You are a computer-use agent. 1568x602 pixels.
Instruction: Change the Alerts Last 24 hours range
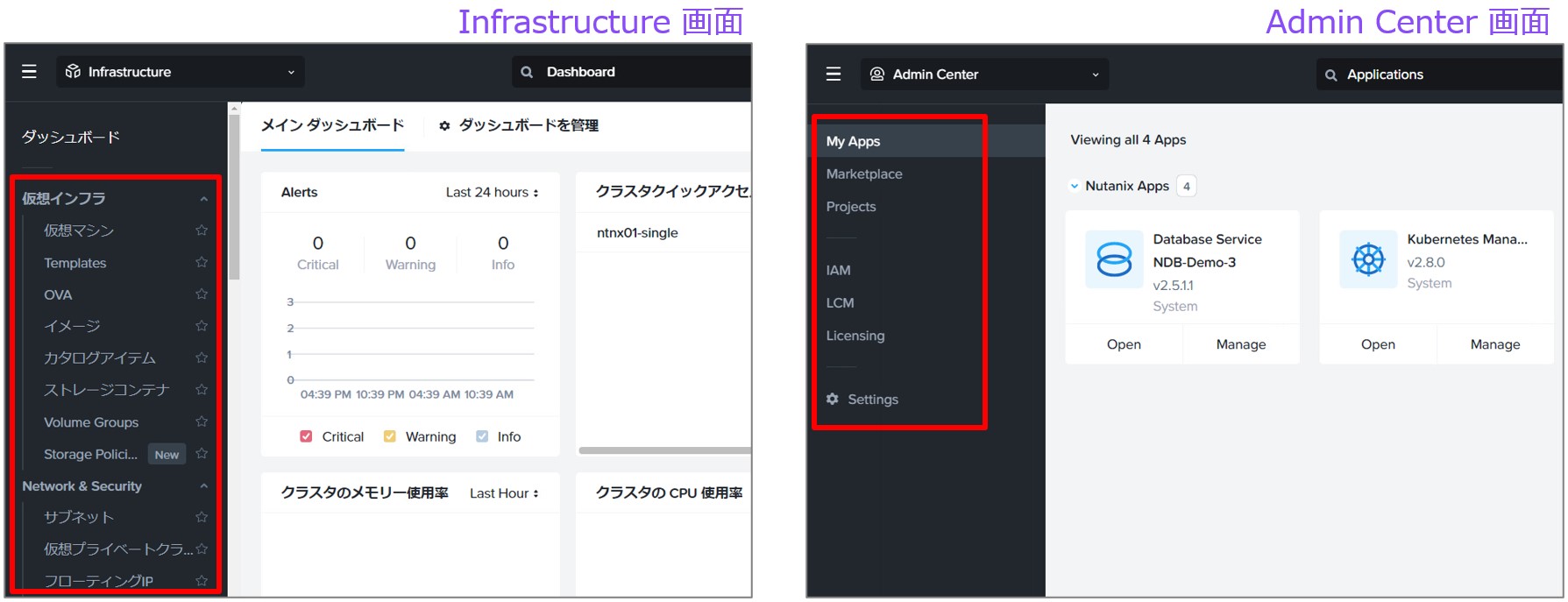[492, 192]
